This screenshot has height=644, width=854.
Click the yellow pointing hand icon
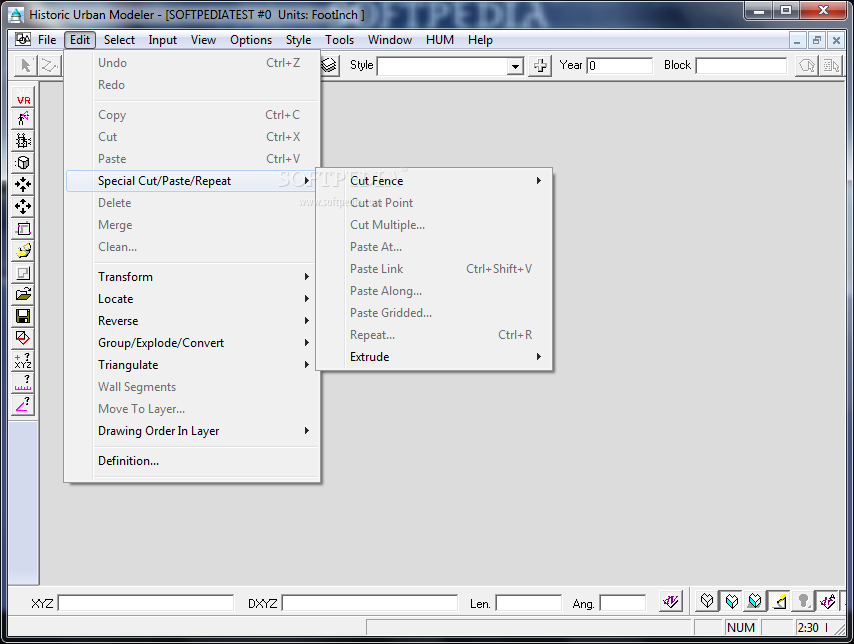pyautogui.click(x=23, y=251)
